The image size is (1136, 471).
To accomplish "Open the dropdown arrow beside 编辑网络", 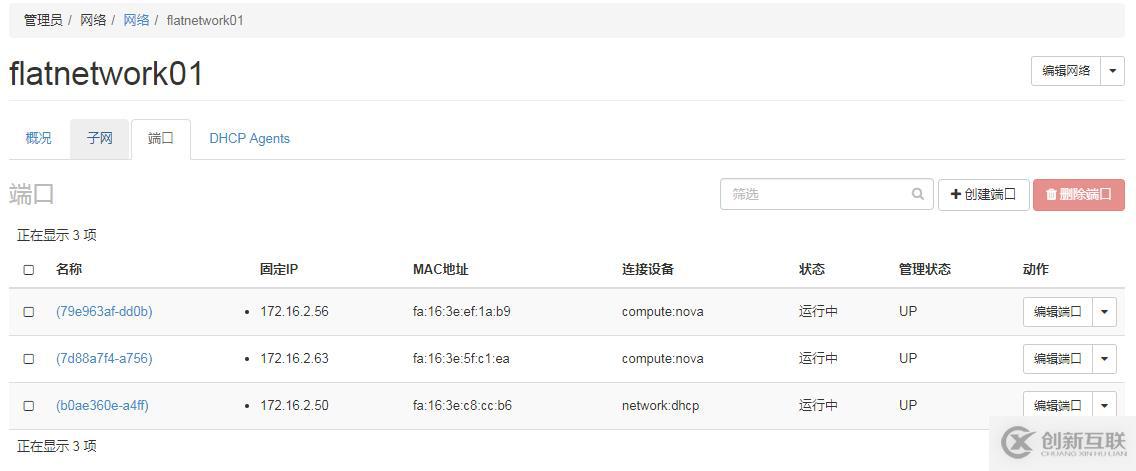I will 1112,71.
